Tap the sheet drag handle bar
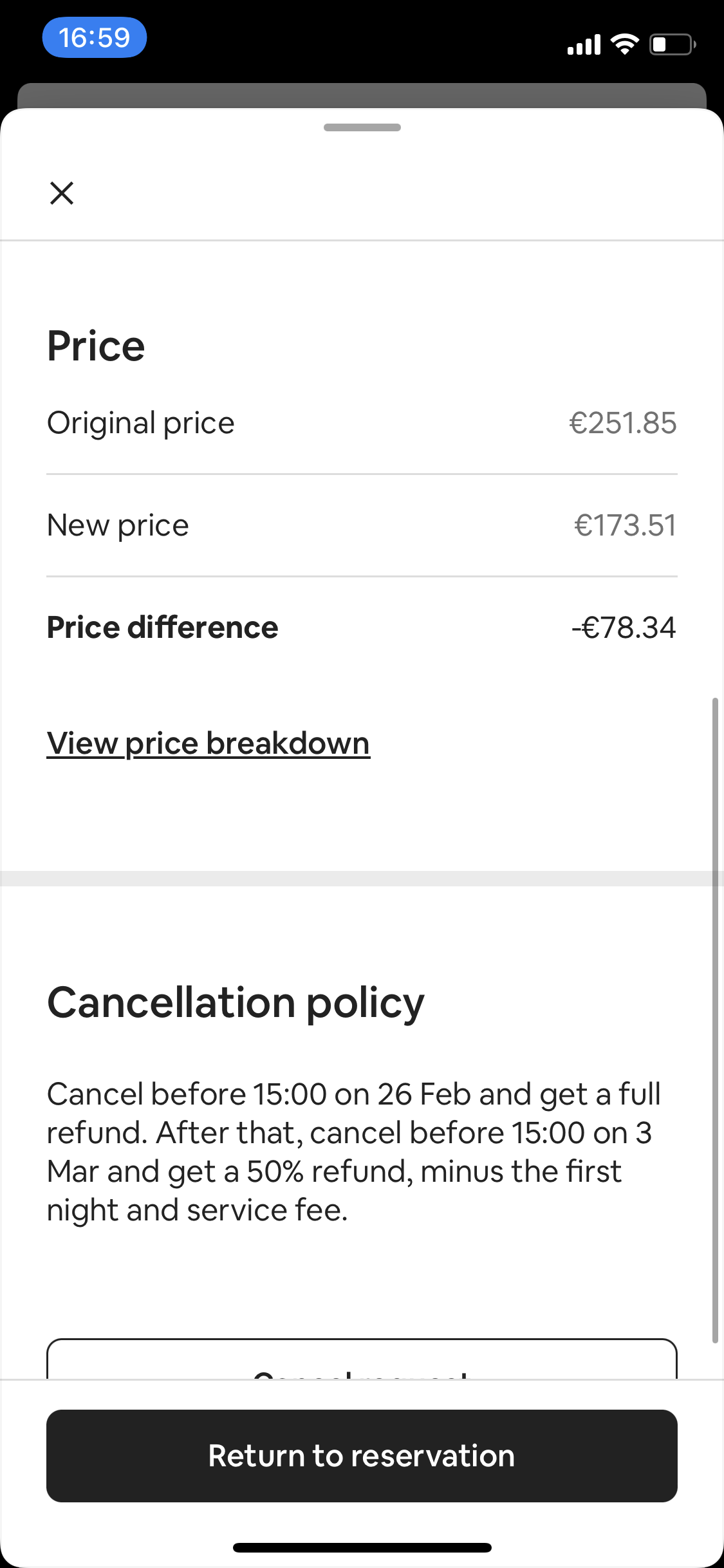Image resolution: width=724 pixels, height=1568 pixels. [x=362, y=127]
